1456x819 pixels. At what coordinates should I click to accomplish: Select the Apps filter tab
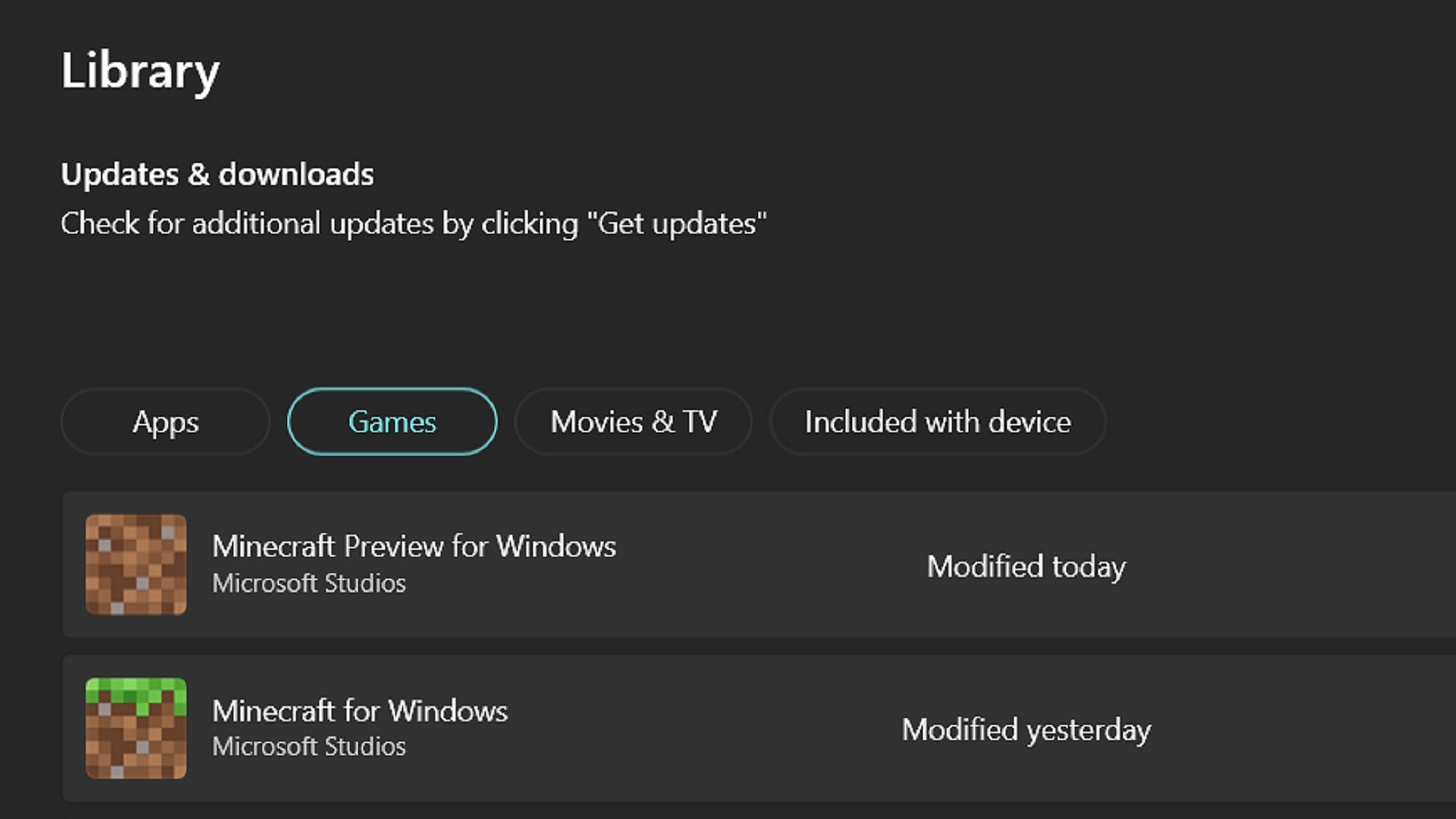click(165, 420)
